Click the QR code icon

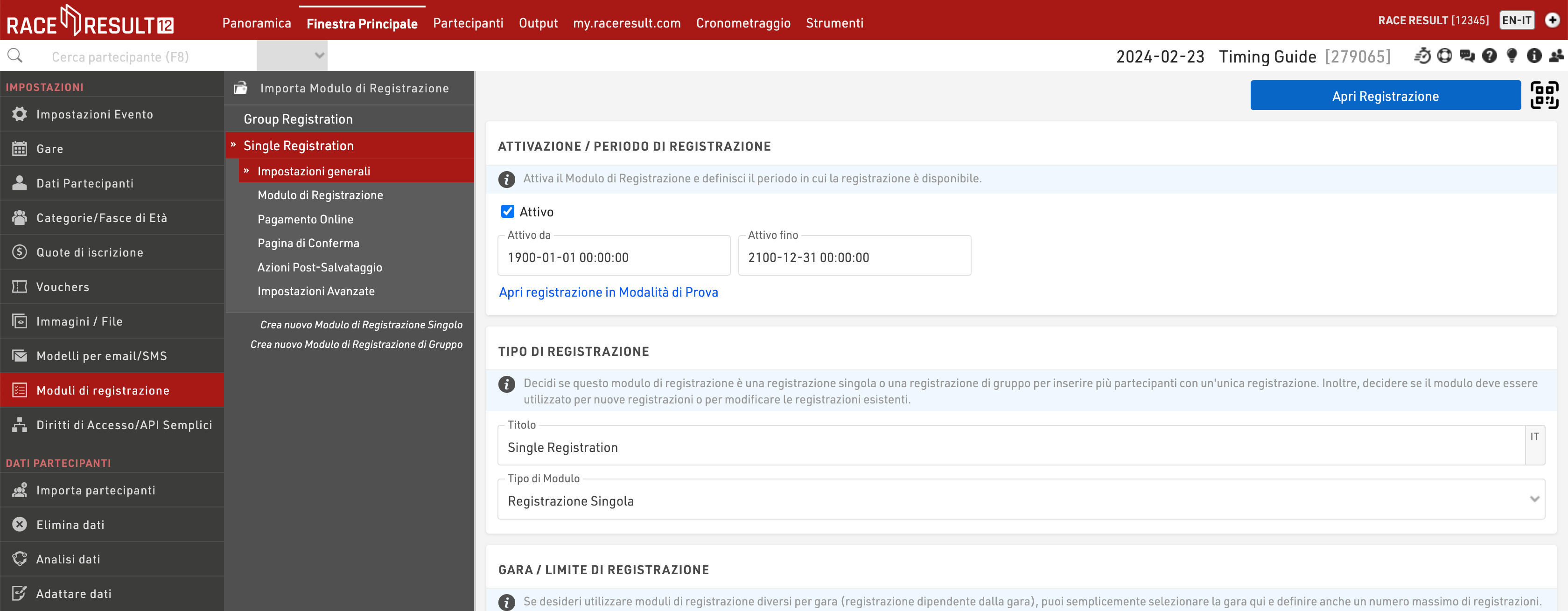(1544, 96)
